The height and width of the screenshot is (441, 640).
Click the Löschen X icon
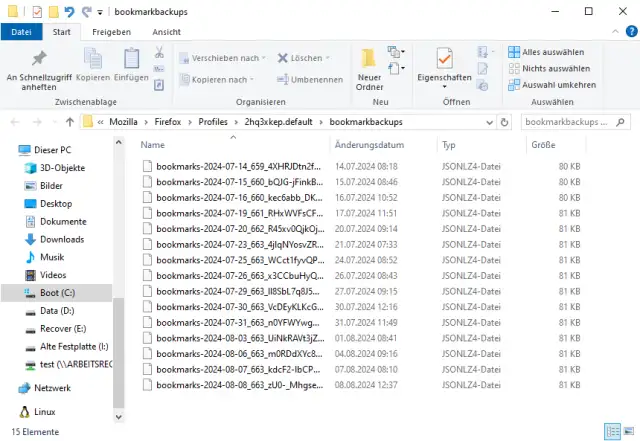point(282,58)
